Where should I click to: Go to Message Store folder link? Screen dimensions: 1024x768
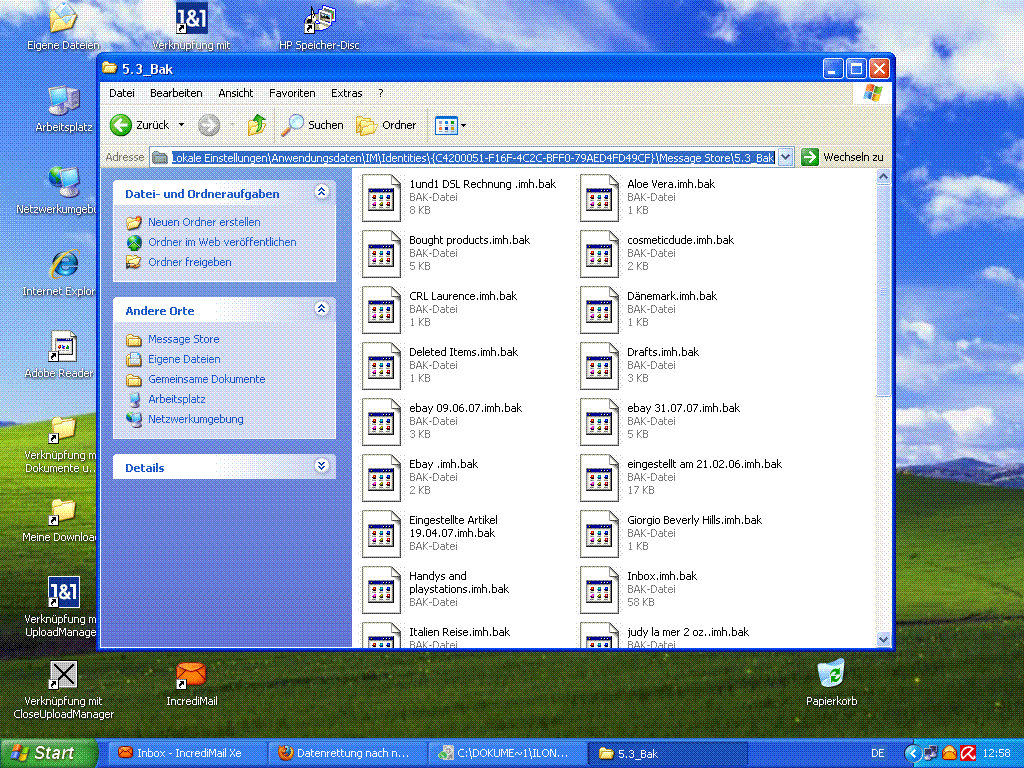coord(184,339)
